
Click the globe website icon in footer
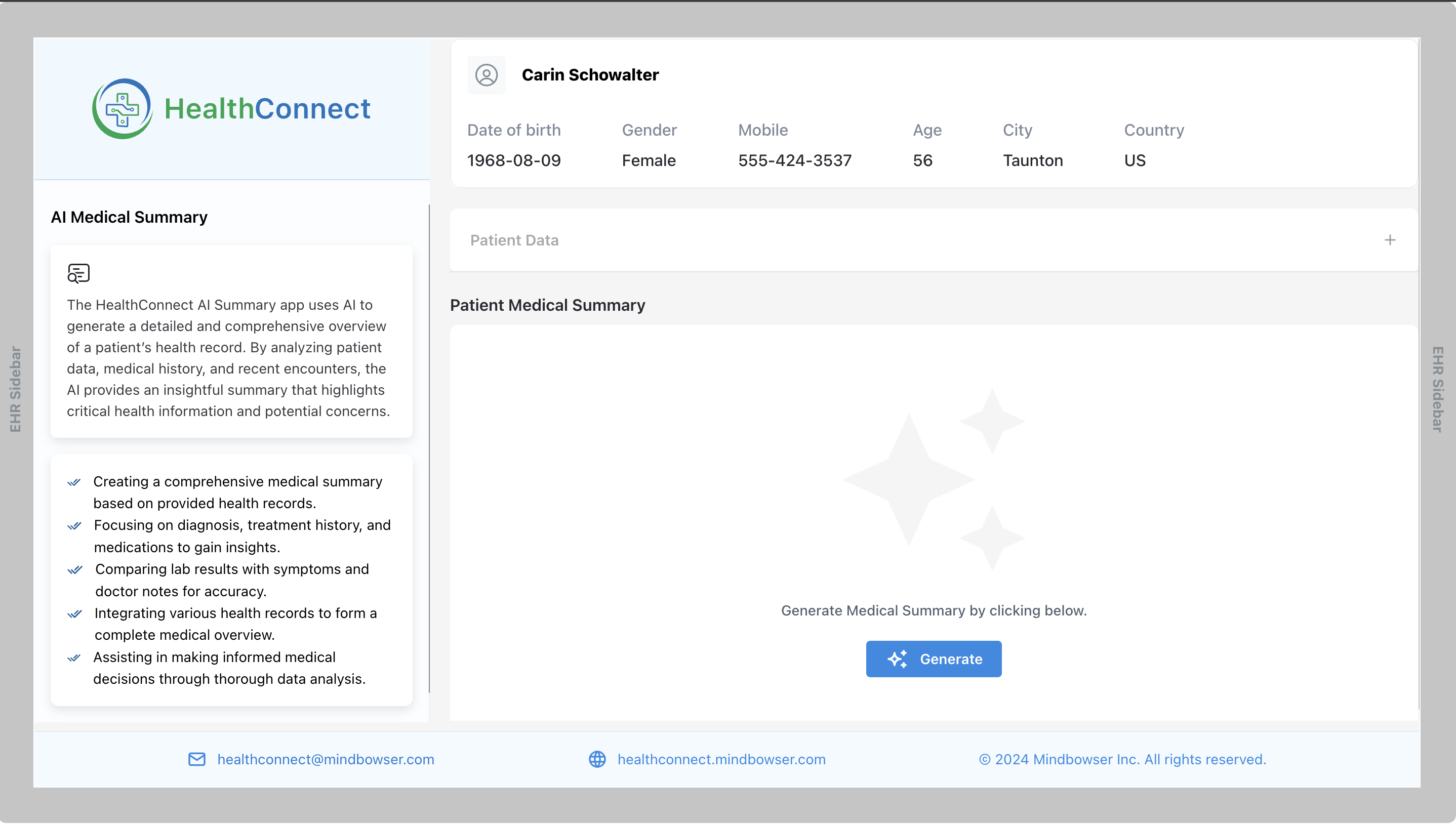click(x=597, y=759)
